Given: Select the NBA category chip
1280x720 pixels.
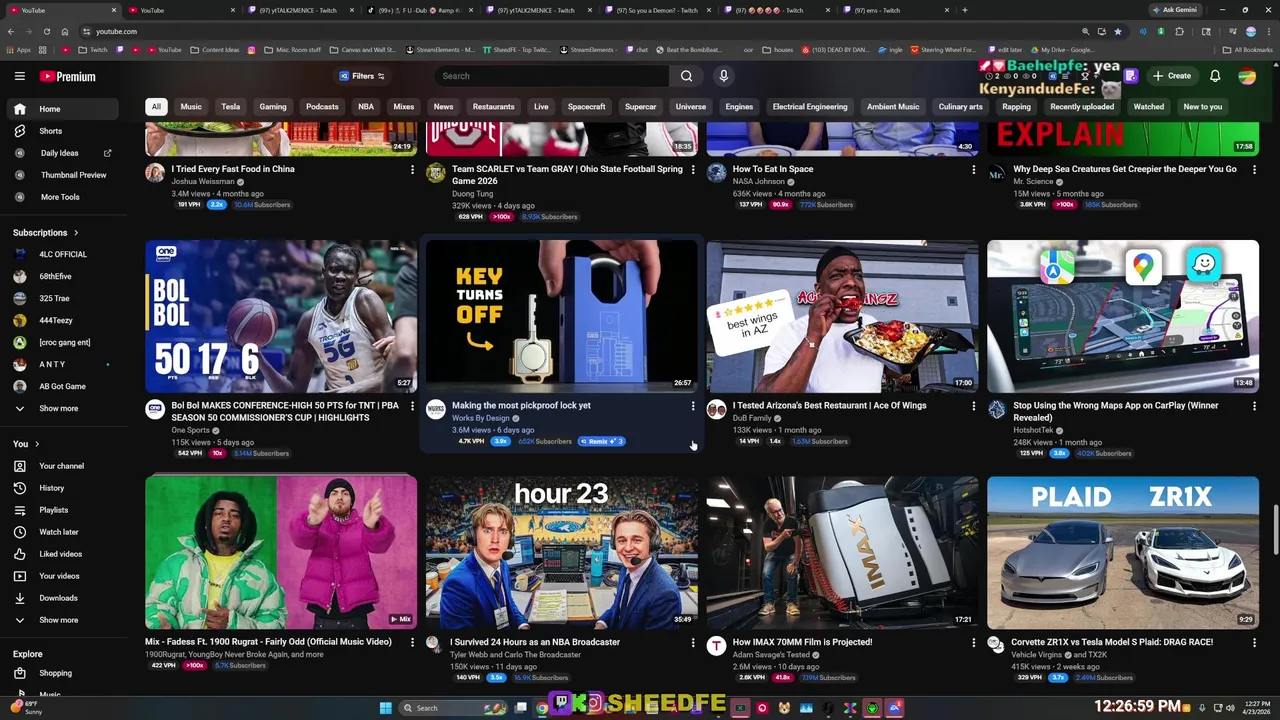Looking at the screenshot, I should (x=366, y=107).
